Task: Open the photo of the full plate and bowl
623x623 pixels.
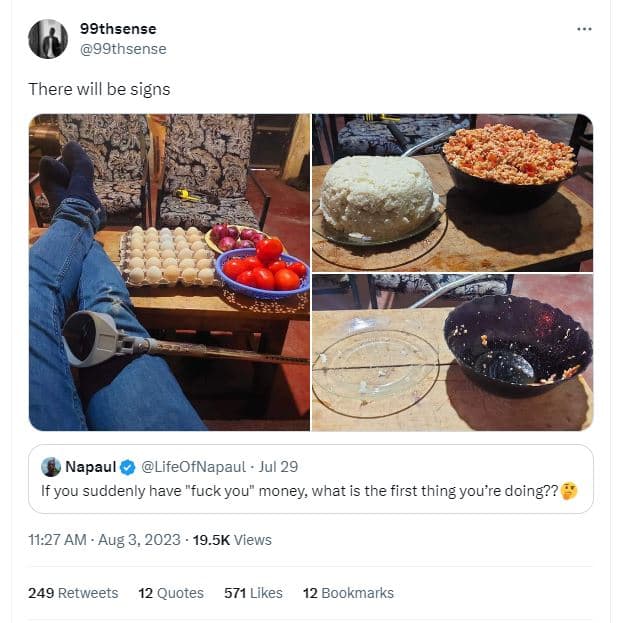Action: 452,191
